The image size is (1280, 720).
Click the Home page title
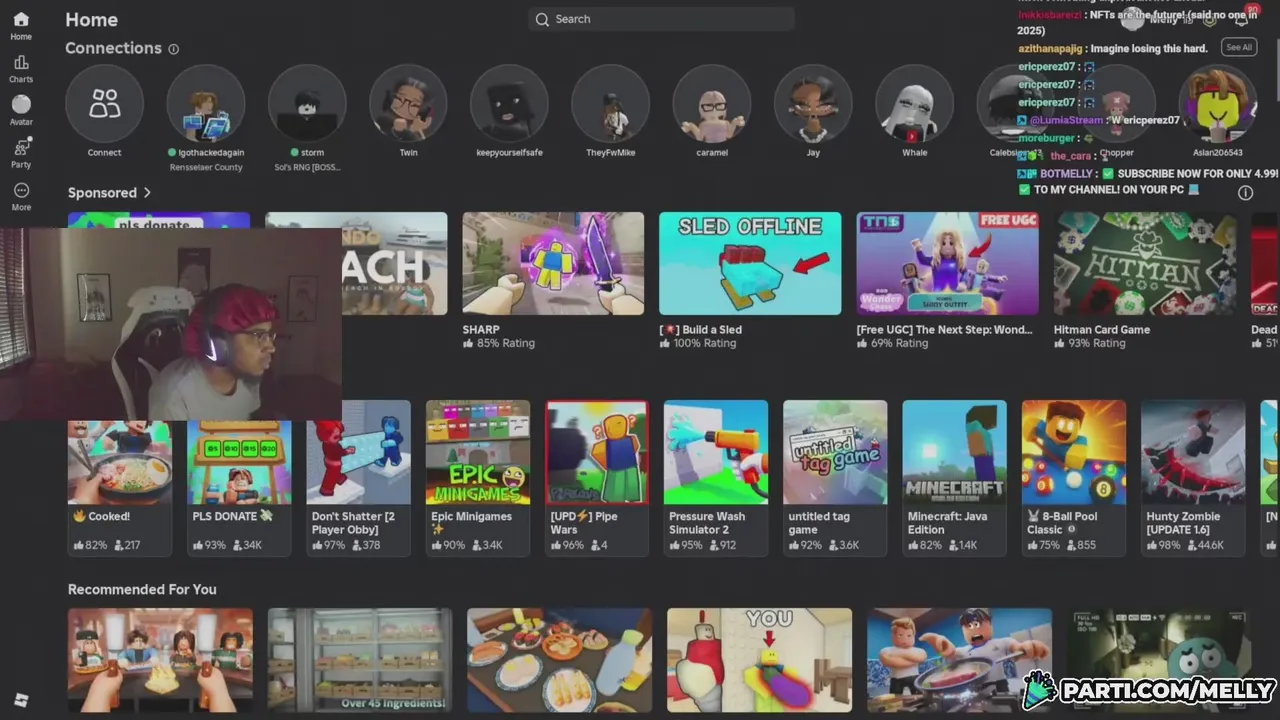pyautogui.click(x=91, y=20)
